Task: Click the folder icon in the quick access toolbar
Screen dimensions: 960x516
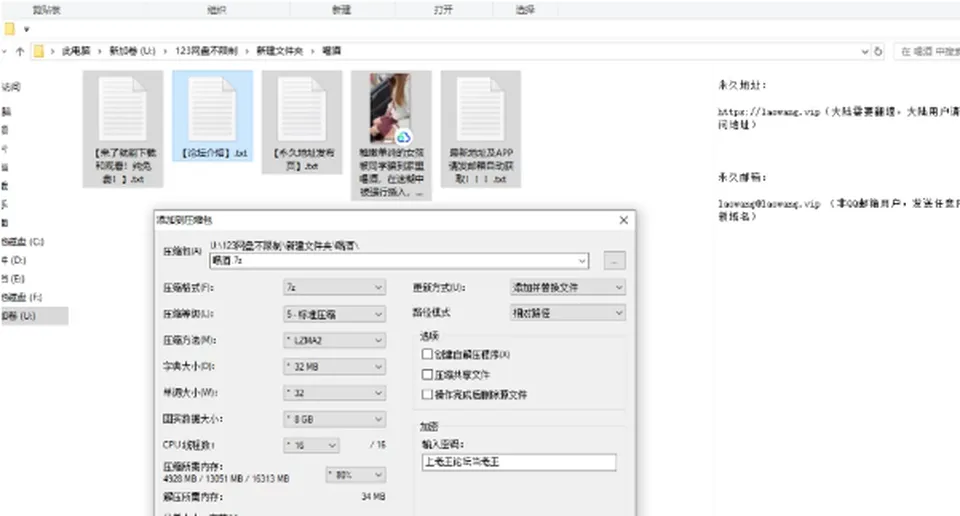Action: tap(9, 29)
